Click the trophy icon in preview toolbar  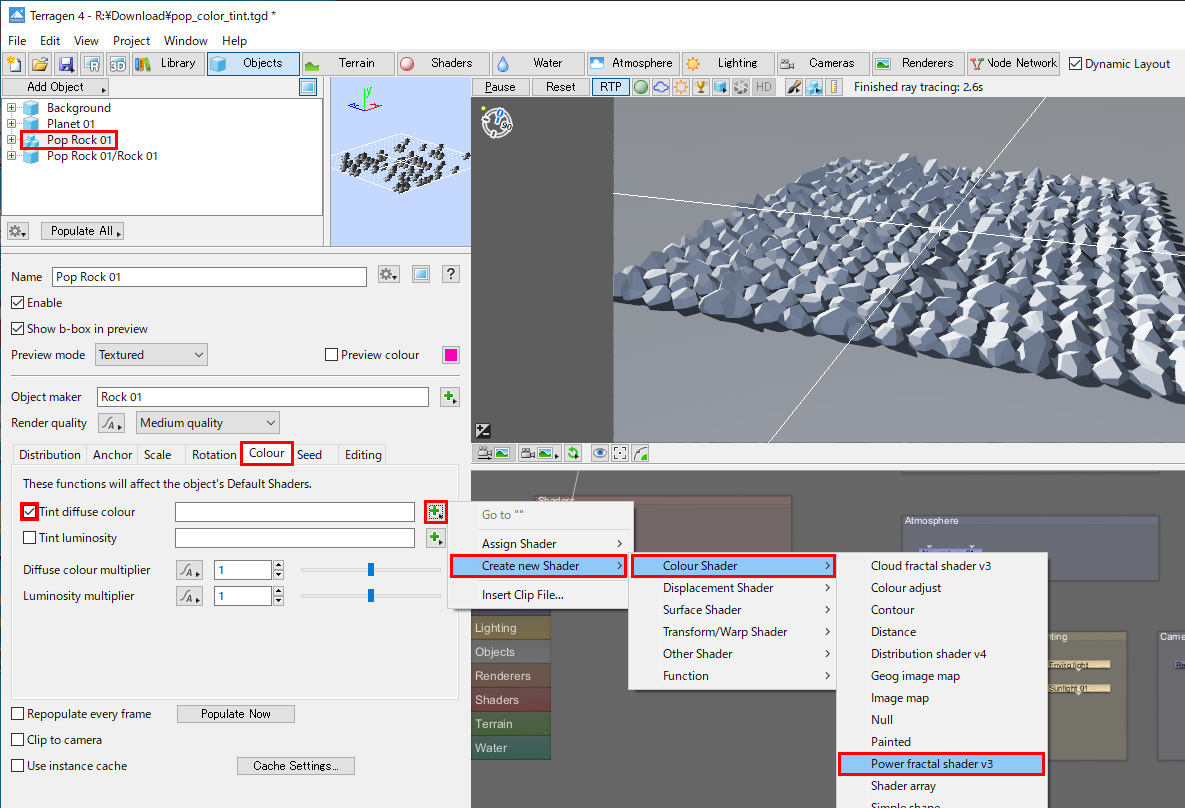click(701, 87)
